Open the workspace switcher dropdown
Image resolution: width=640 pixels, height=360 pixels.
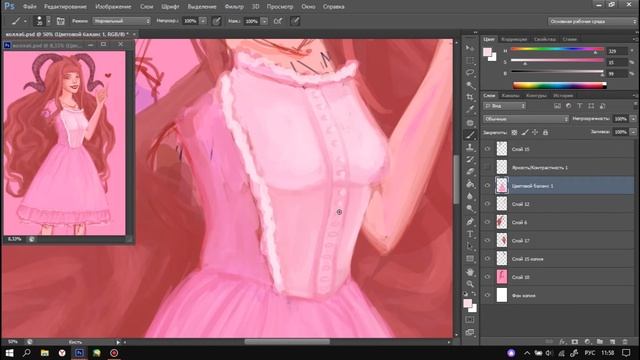[x=591, y=21]
